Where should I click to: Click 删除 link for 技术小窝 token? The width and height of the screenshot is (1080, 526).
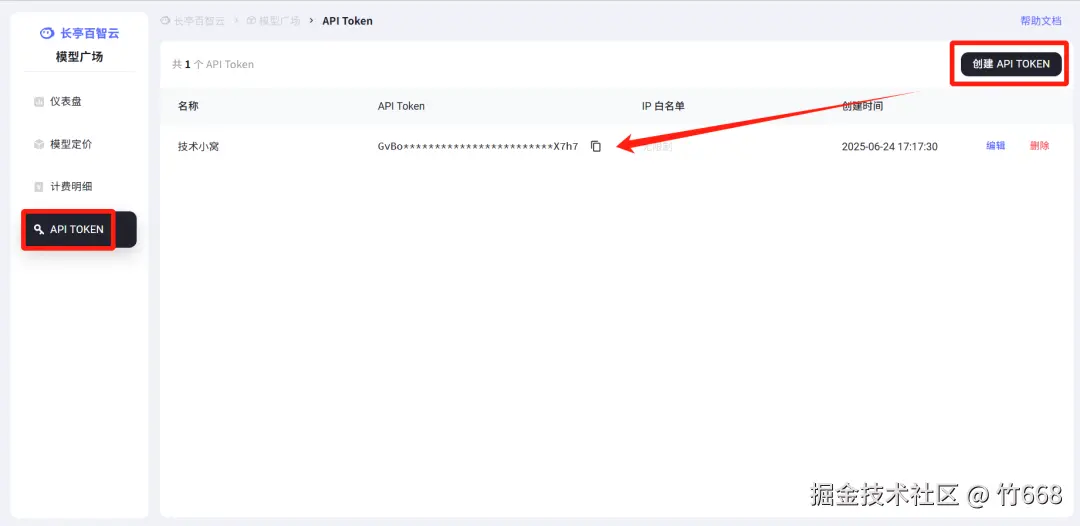[x=1039, y=146]
